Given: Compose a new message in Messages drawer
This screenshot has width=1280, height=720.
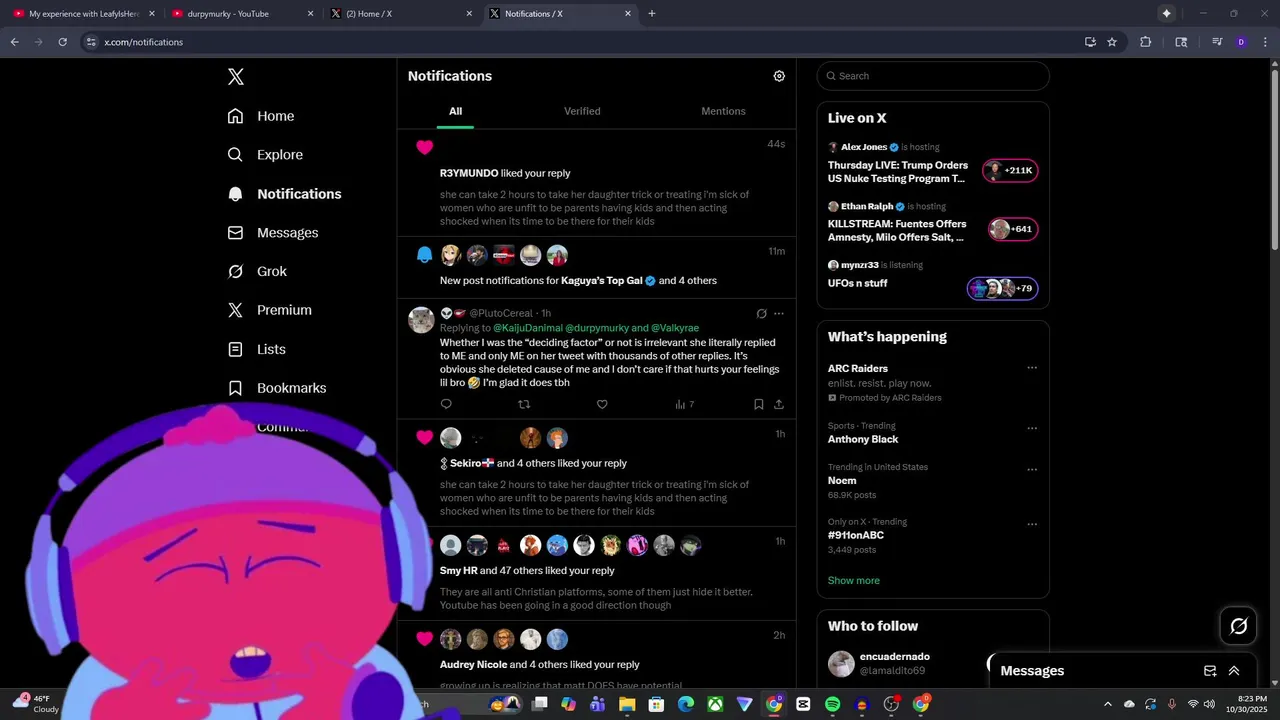Looking at the screenshot, I should coord(1210,671).
